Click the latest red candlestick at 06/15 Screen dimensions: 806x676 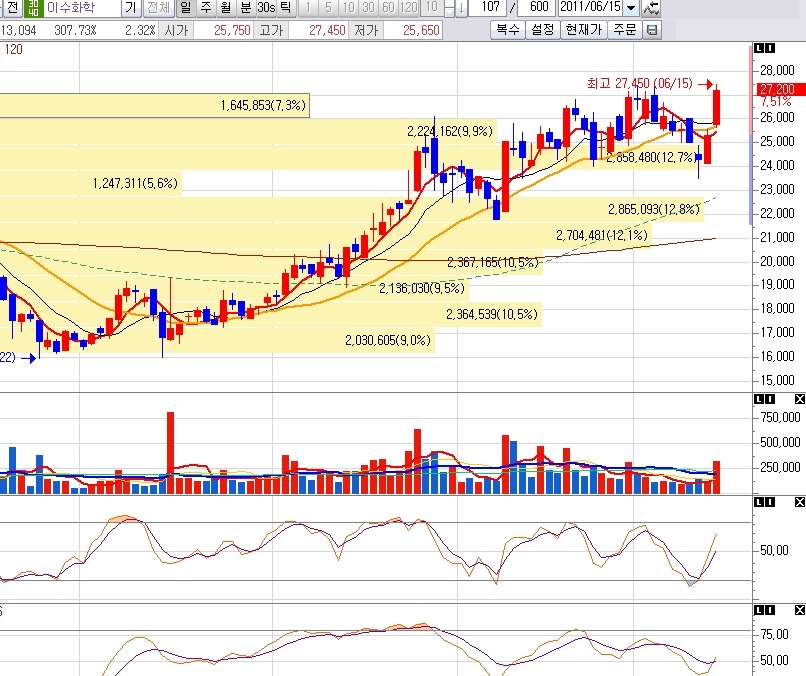pyautogui.click(x=716, y=107)
